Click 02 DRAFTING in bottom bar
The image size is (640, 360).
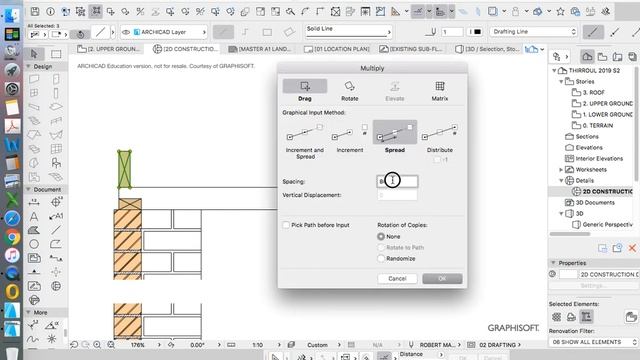497,345
